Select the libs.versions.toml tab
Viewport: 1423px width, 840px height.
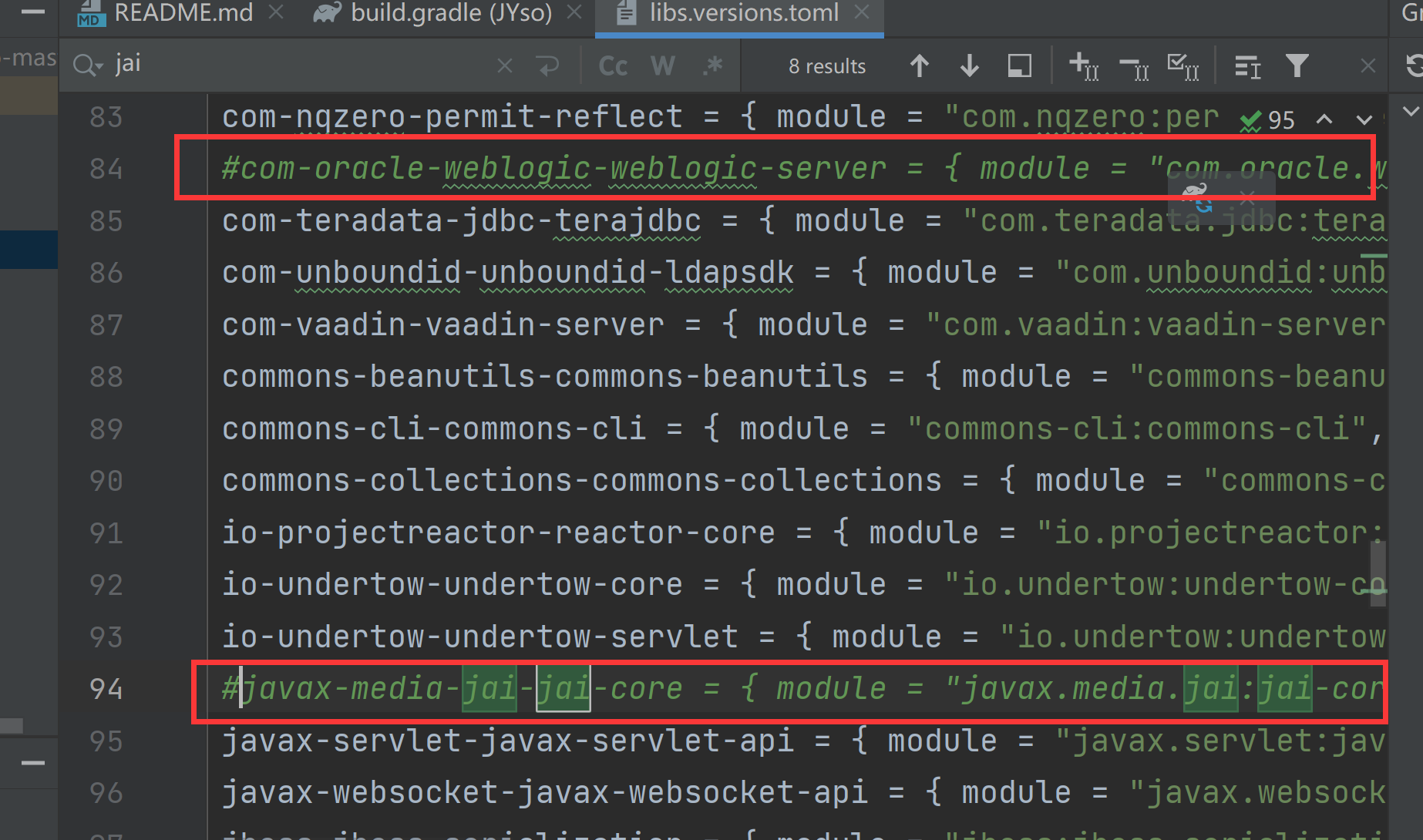726,13
